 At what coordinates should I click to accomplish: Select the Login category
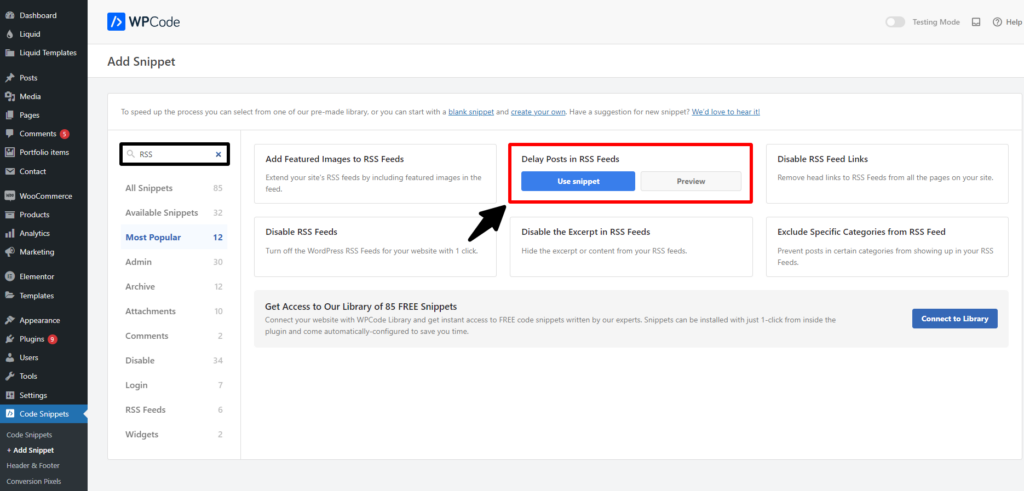coord(174,385)
